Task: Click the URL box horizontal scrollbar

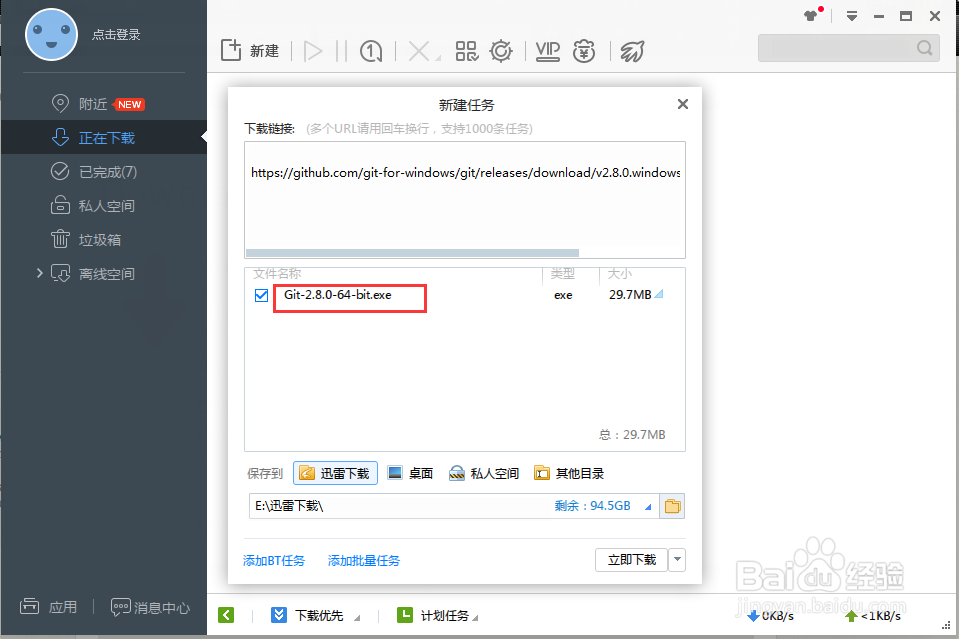Action: coord(412,253)
